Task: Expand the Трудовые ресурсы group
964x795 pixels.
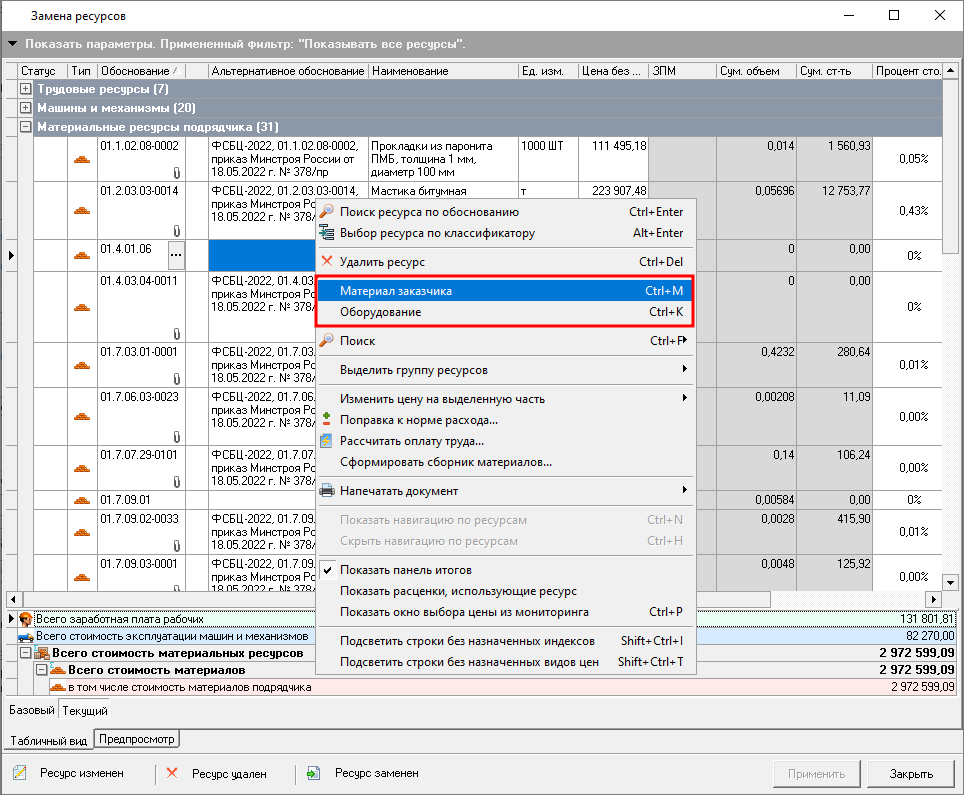Action: [25, 90]
